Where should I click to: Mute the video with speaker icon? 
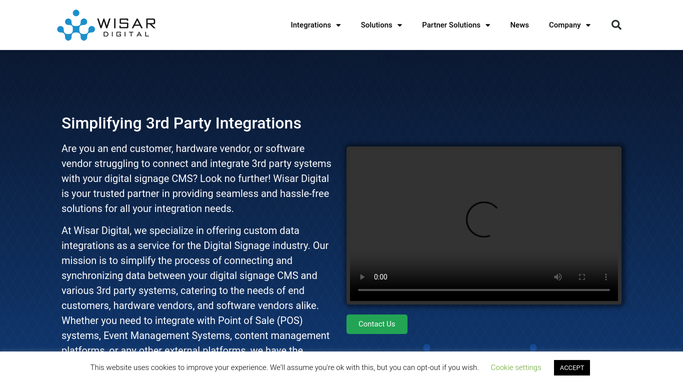558,277
